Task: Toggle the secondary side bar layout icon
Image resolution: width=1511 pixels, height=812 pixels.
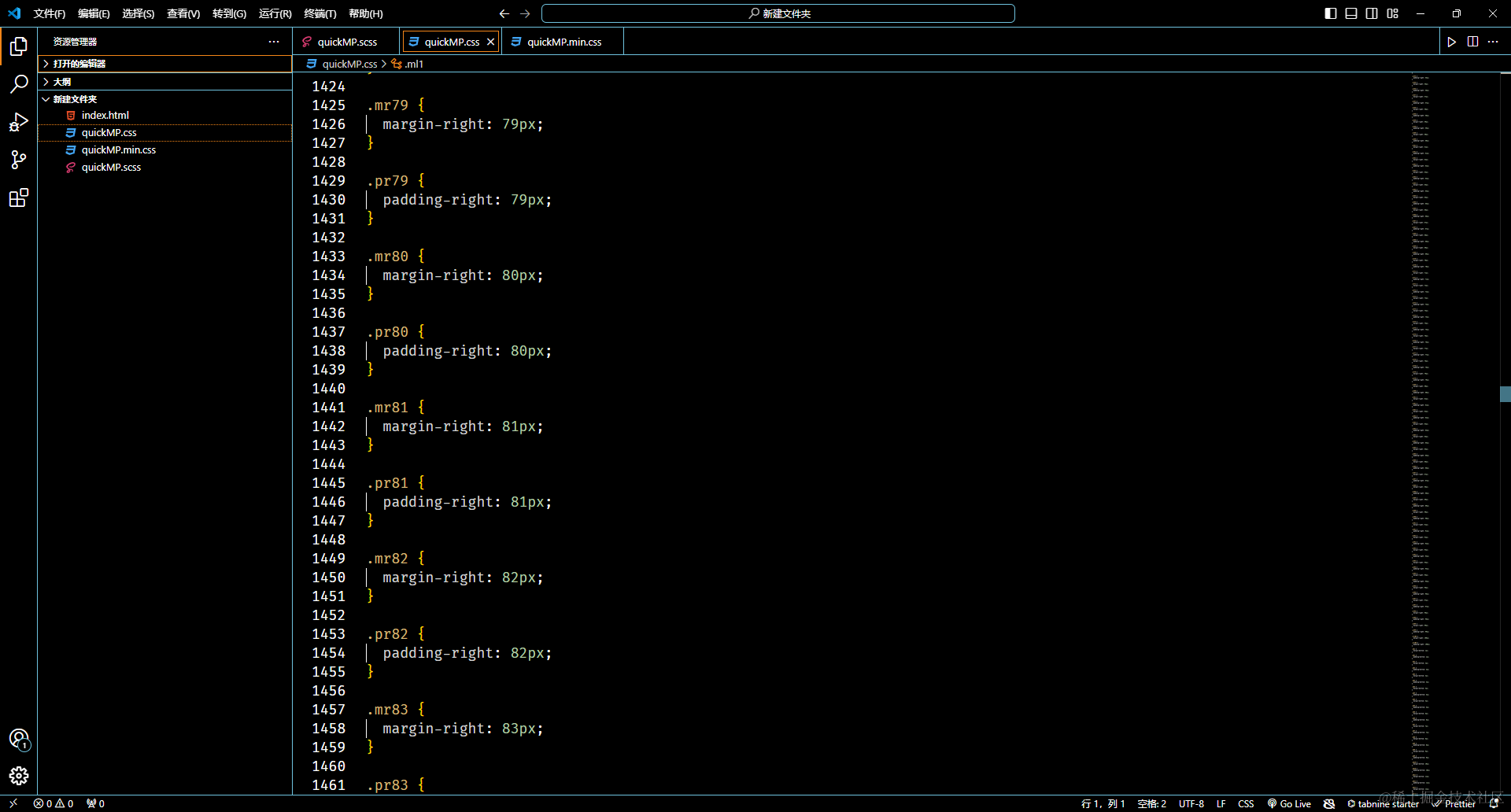Action: click(1372, 13)
